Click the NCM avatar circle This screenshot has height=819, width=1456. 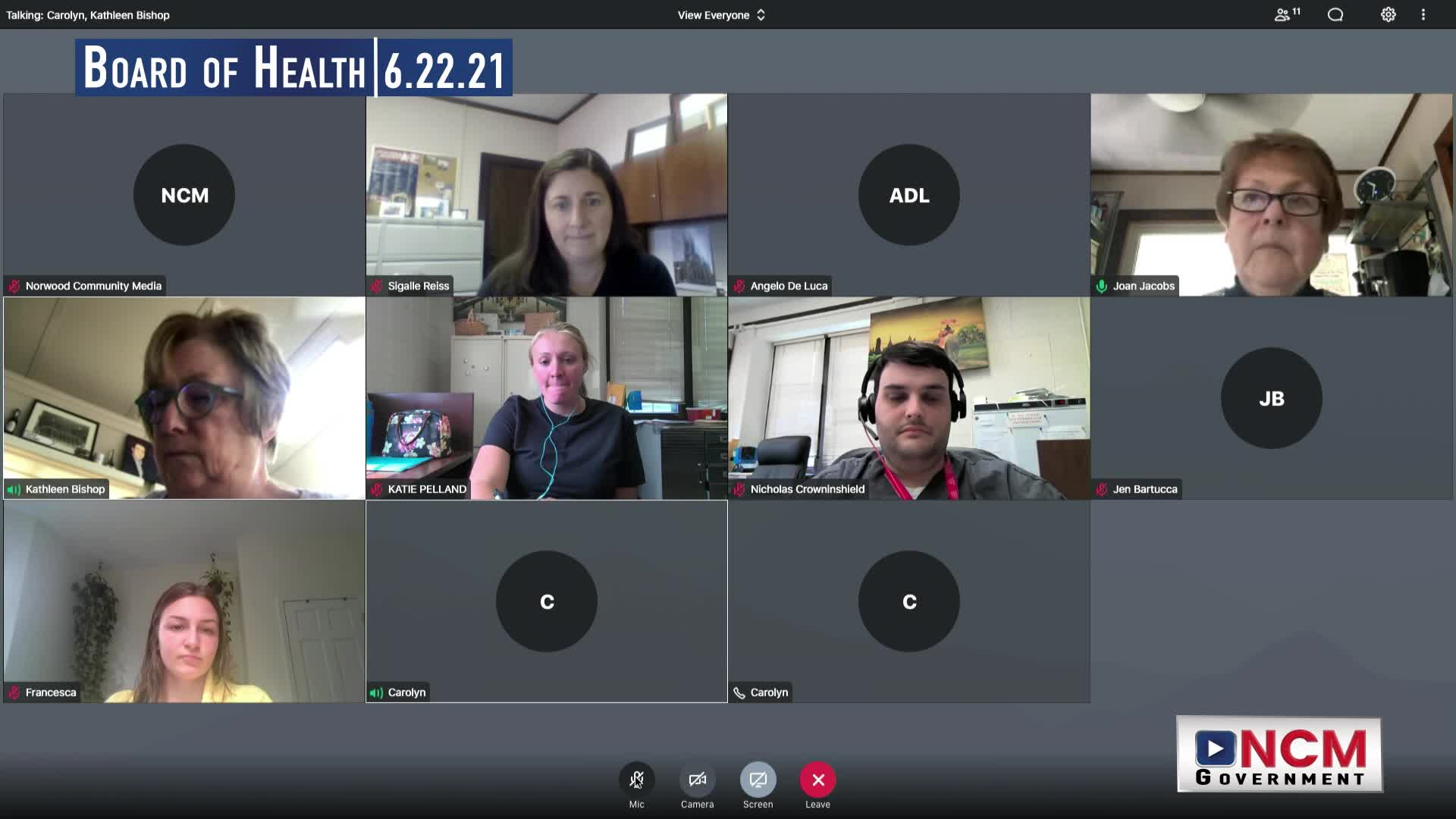point(184,195)
